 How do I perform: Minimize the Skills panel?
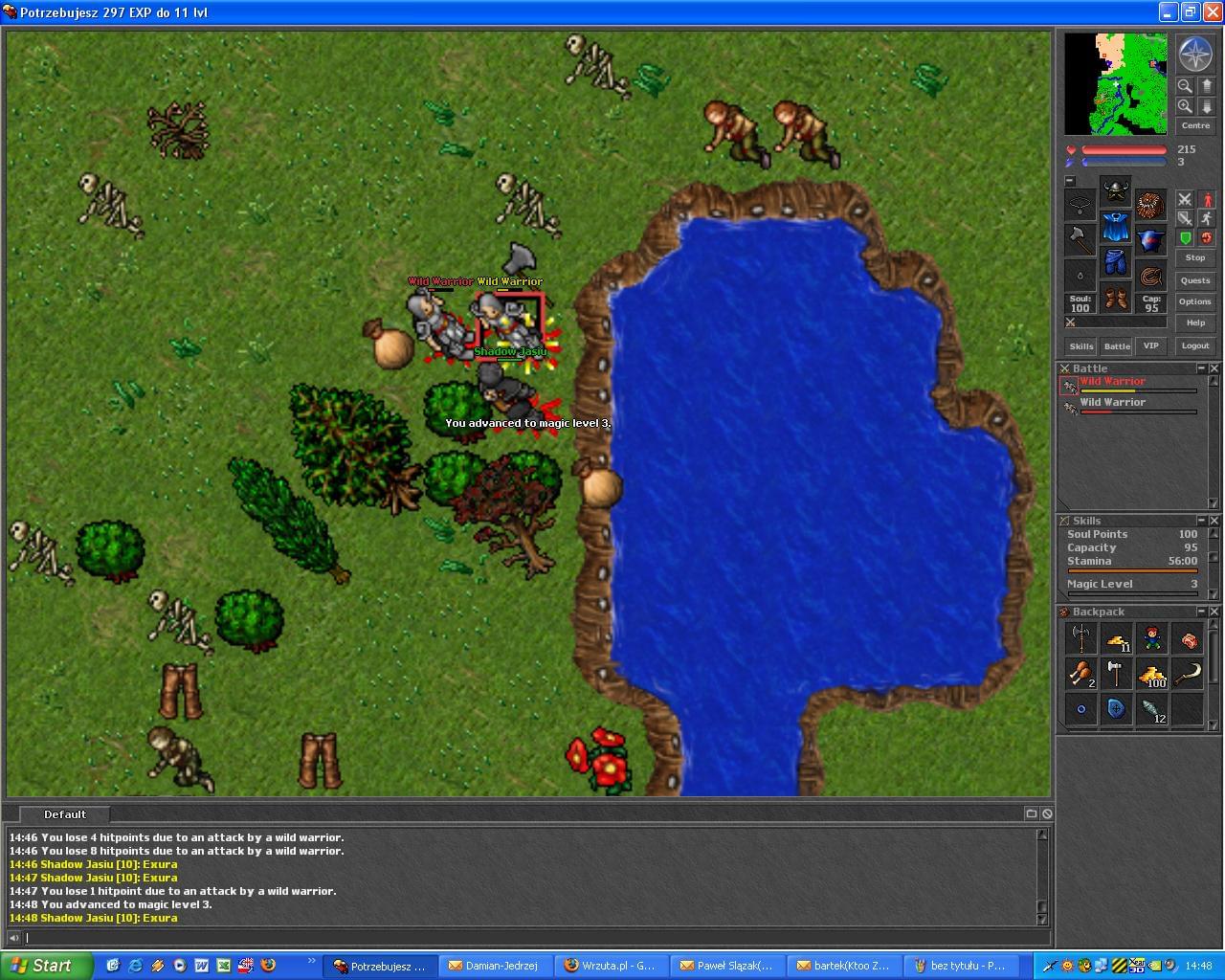(1202, 521)
